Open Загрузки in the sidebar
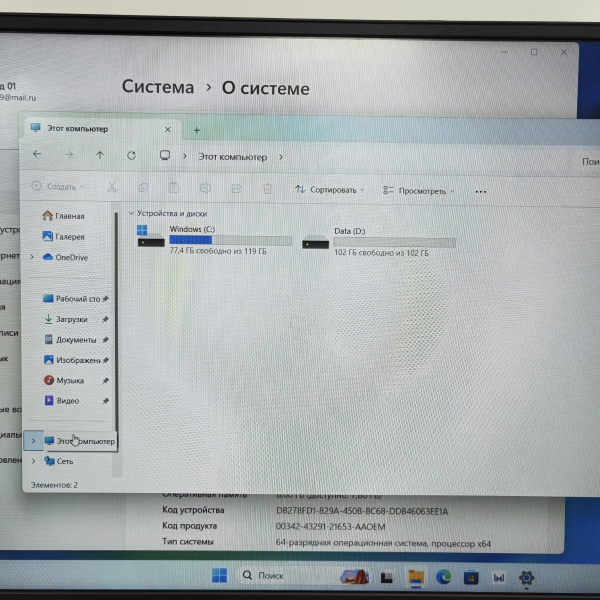 tap(66, 319)
